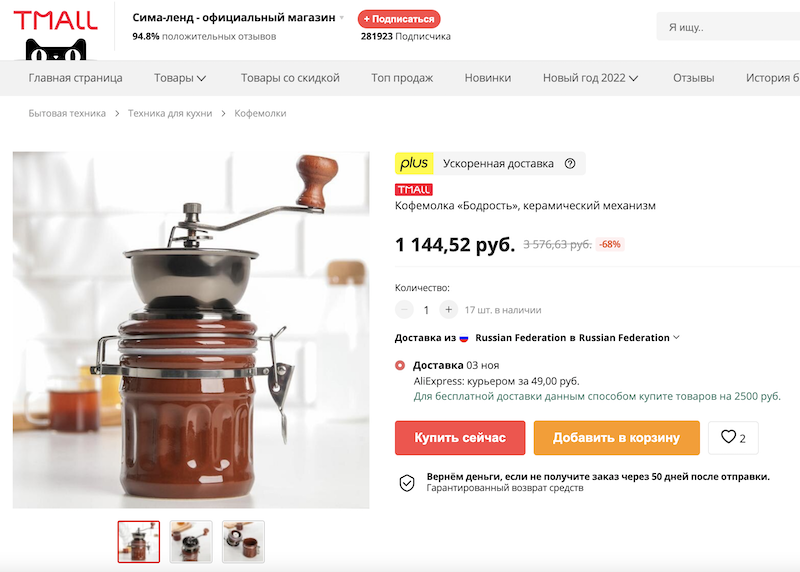Expand the Товары menu dropdown

[180, 78]
